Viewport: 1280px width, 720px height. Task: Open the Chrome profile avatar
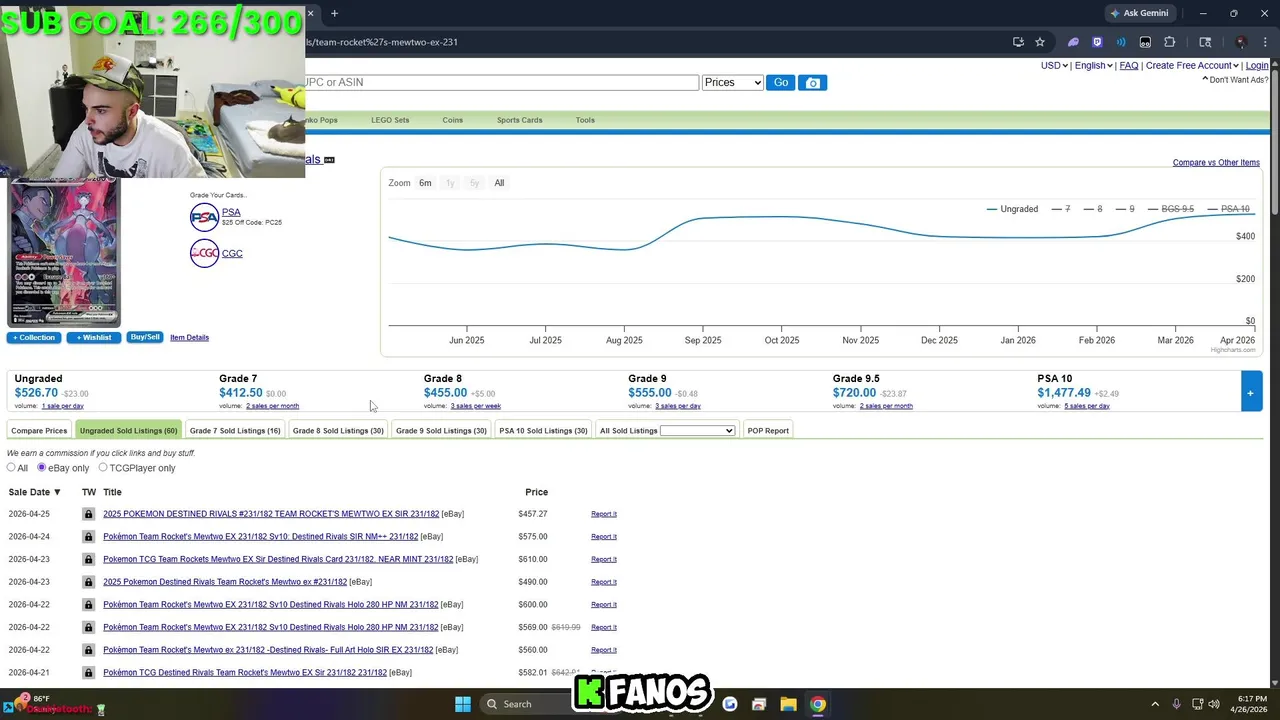(x=1241, y=42)
